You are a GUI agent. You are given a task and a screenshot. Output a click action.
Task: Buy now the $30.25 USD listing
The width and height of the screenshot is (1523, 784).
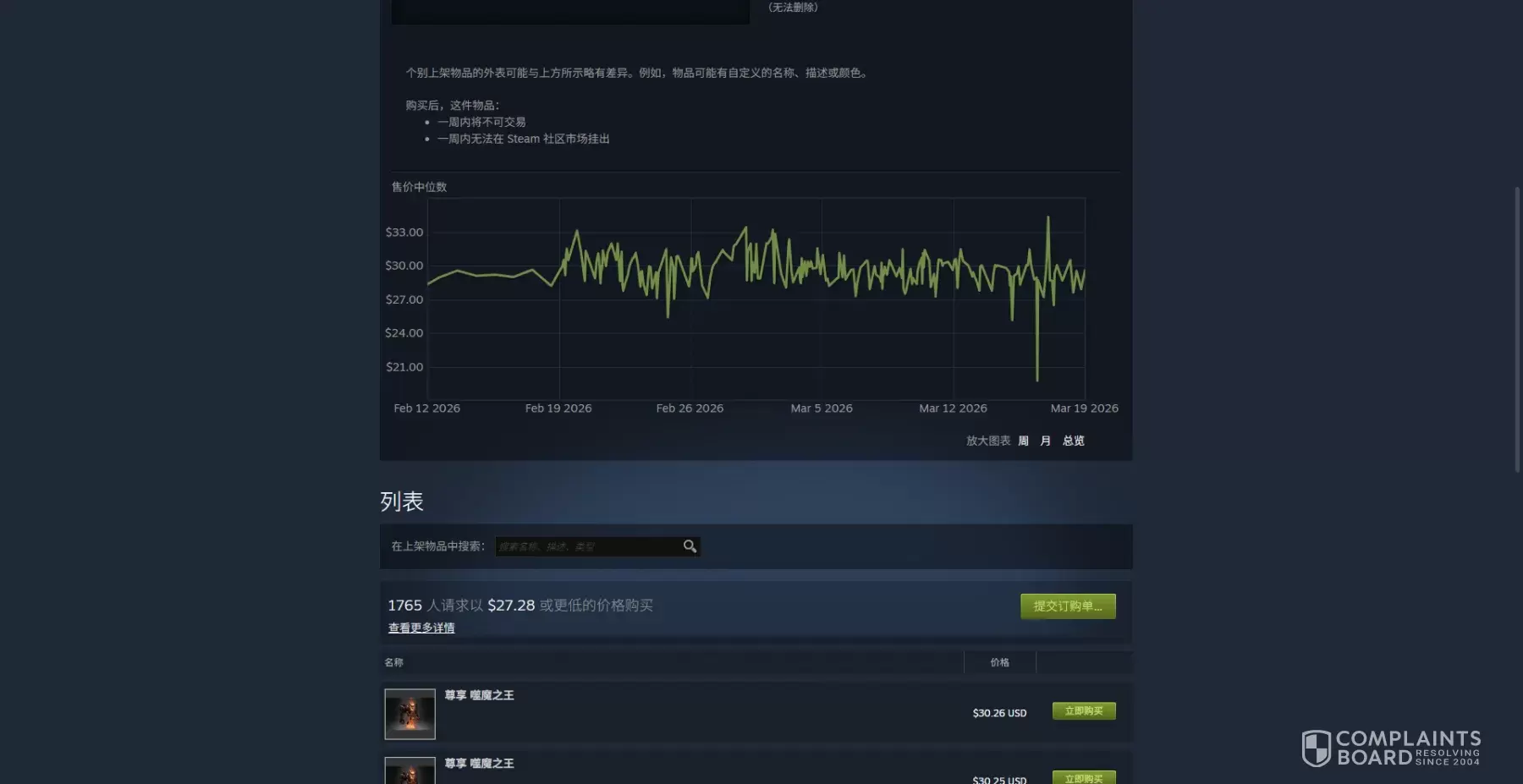point(1084,778)
